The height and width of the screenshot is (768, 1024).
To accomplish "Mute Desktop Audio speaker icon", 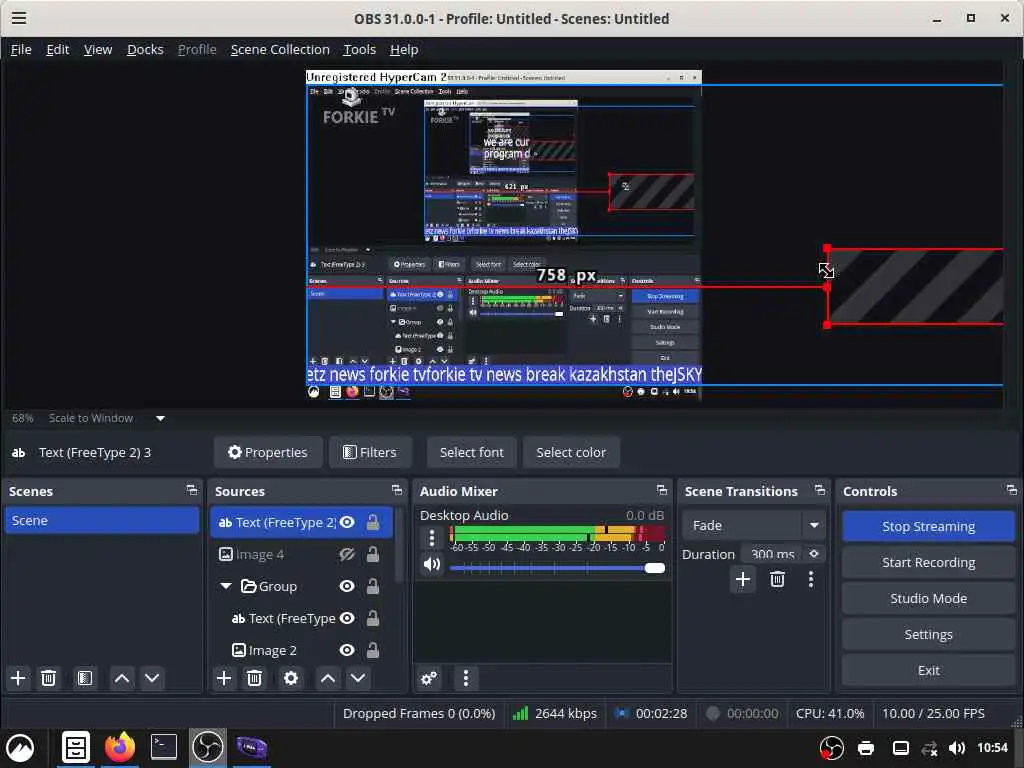I will pyautogui.click(x=432, y=564).
